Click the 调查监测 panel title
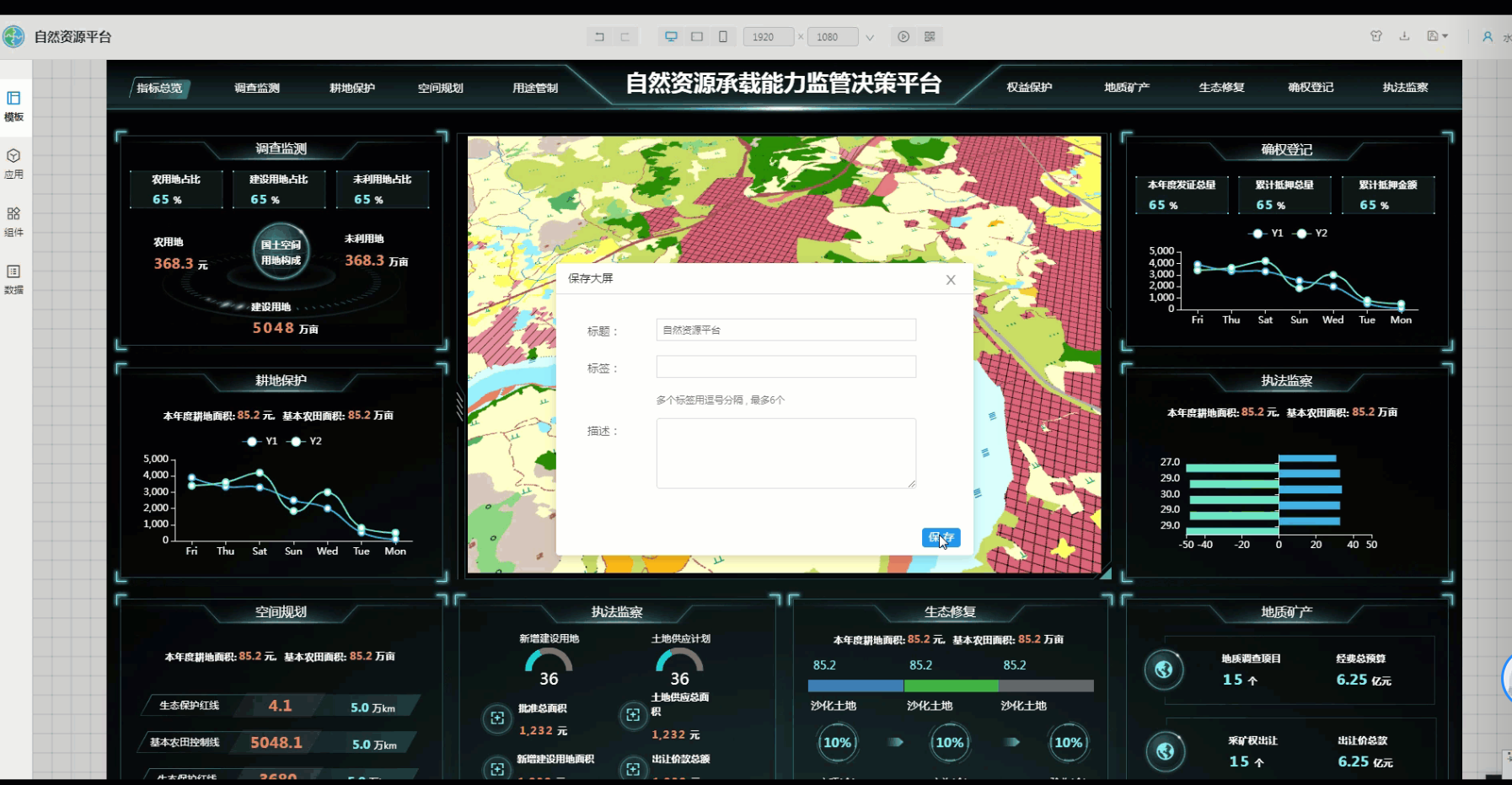The width and height of the screenshot is (1512, 785). point(281,149)
